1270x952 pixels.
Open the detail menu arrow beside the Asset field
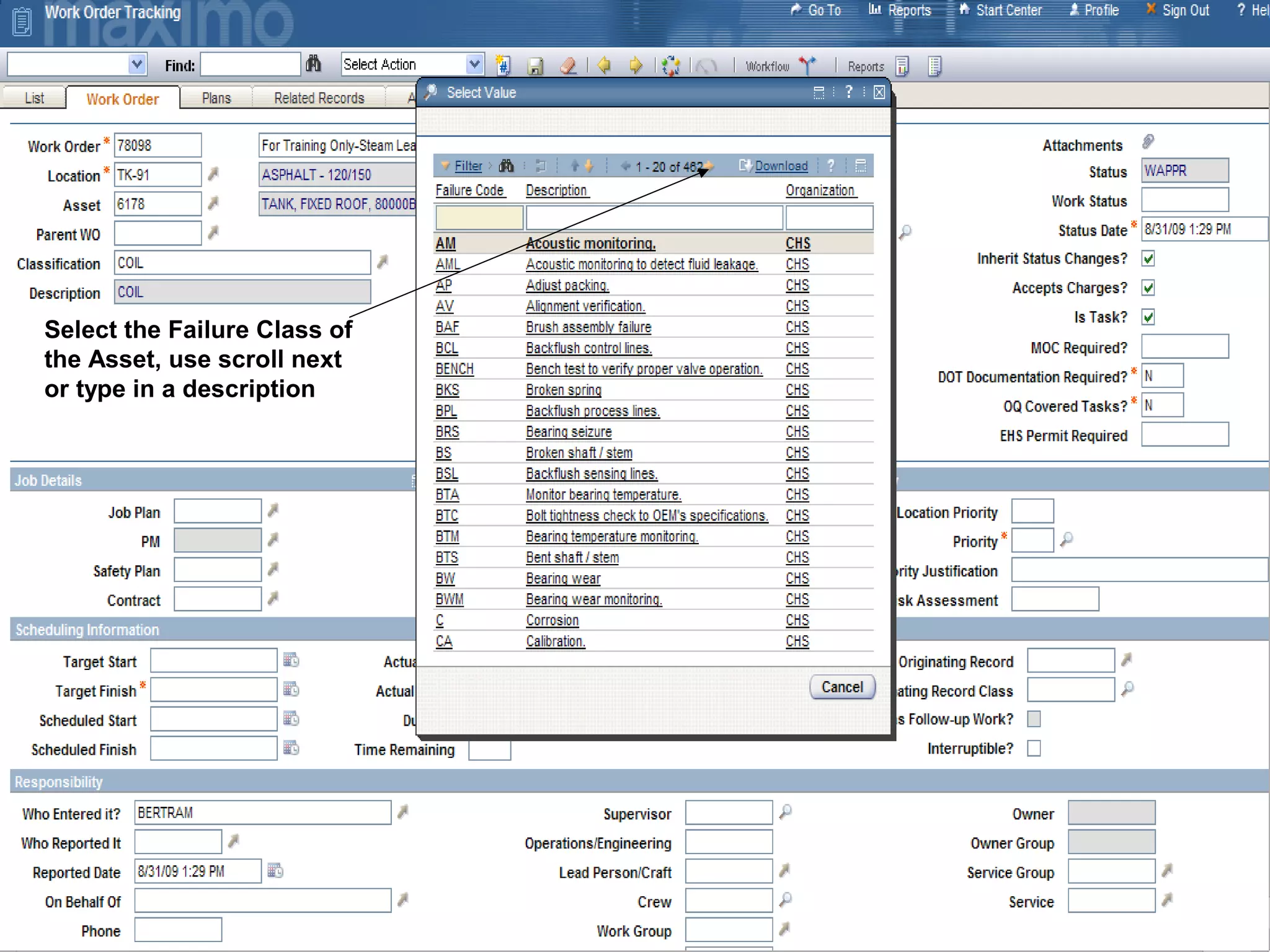(x=213, y=203)
